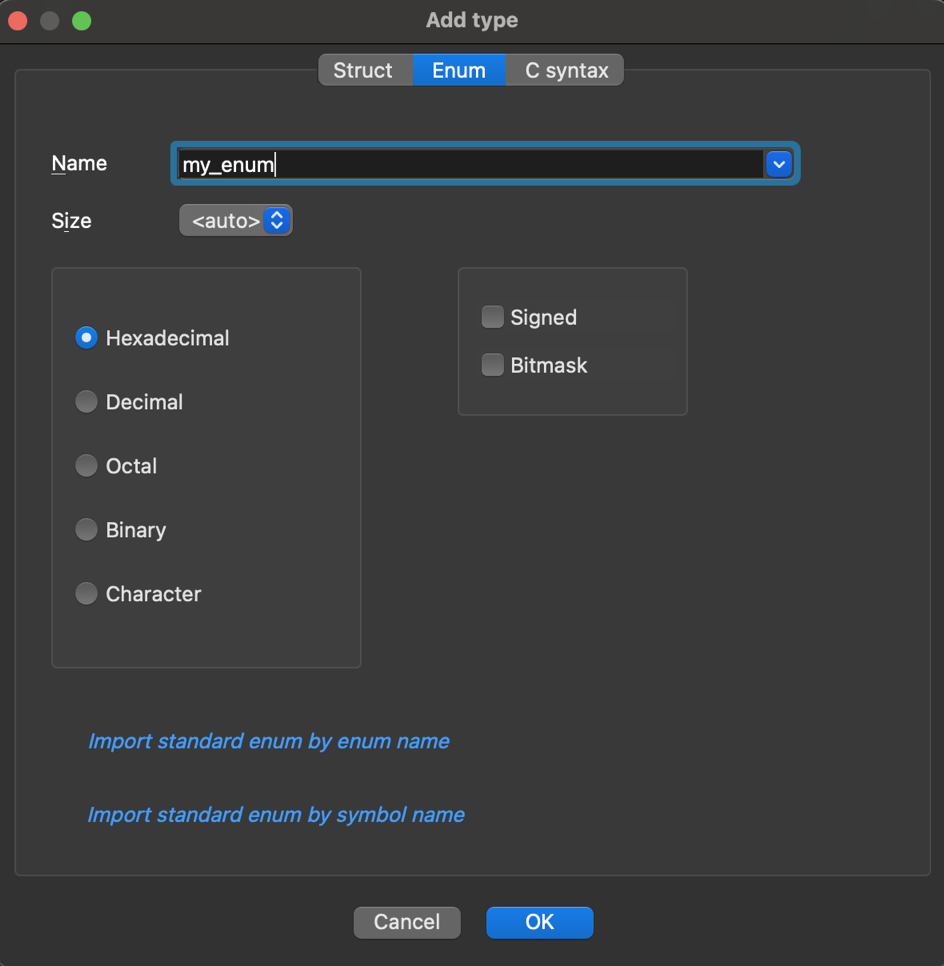Viewport: 944px width, 966px height.
Task: Close the dialog with the red button
Action: pos(17,19)
